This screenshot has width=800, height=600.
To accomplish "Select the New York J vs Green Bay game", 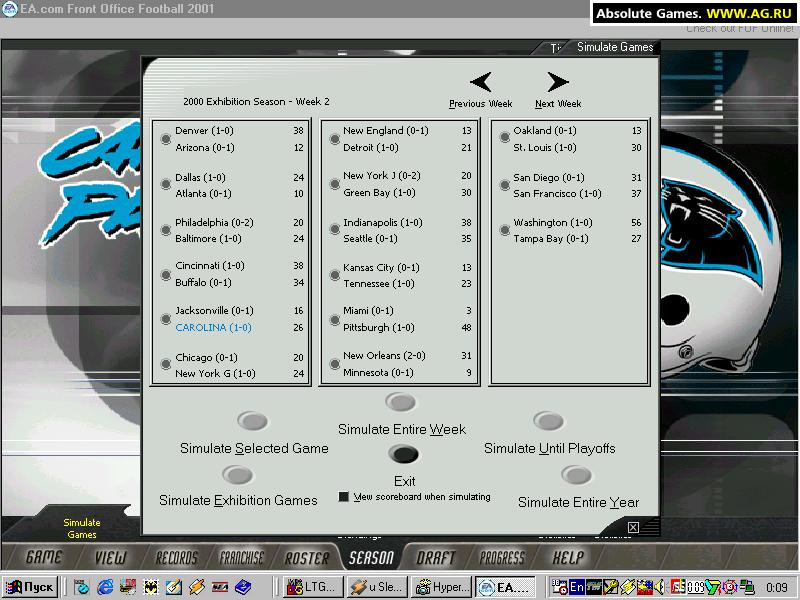I will (x=335, y=184).
